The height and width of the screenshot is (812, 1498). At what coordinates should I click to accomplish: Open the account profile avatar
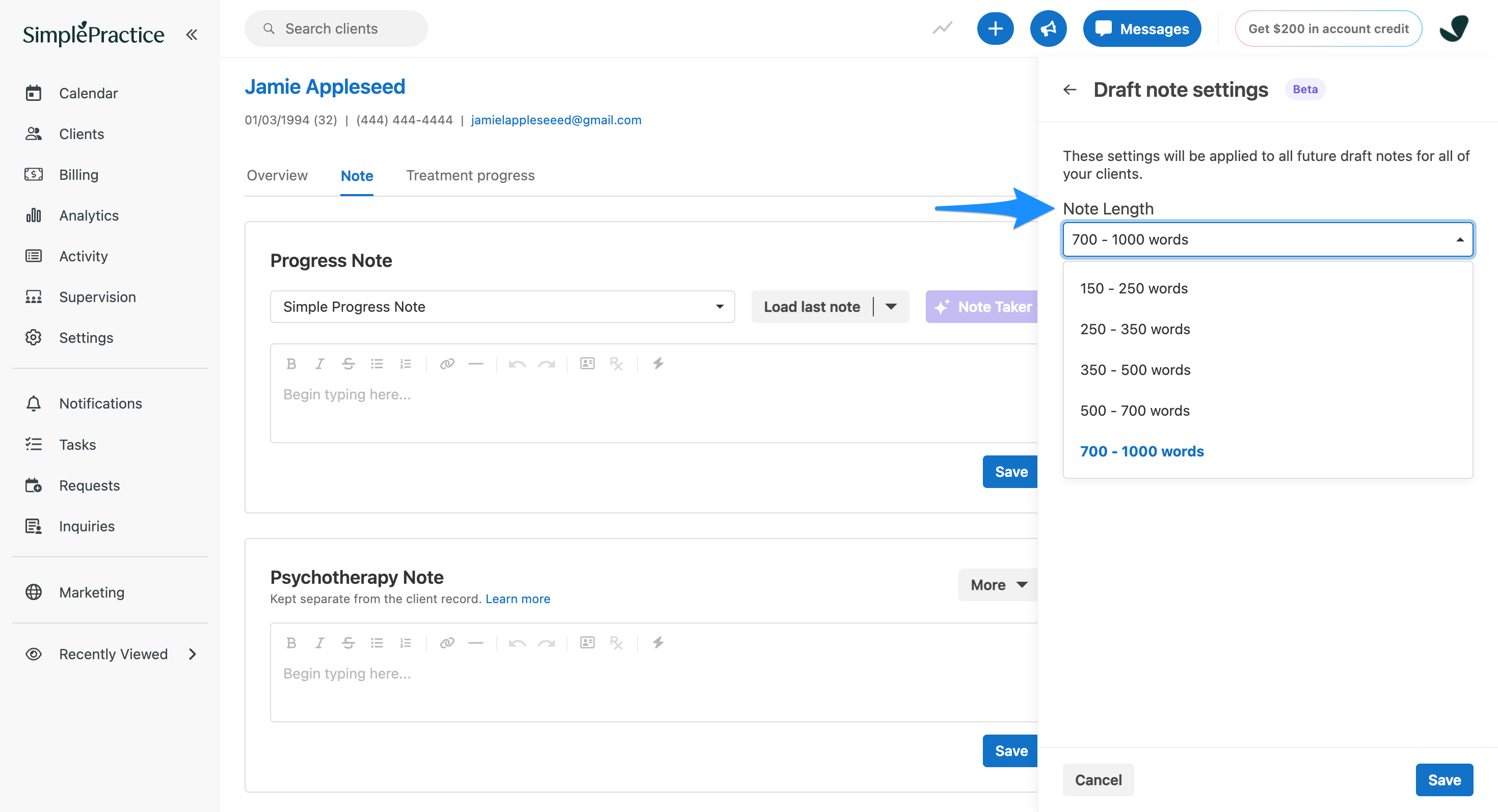1454,29
